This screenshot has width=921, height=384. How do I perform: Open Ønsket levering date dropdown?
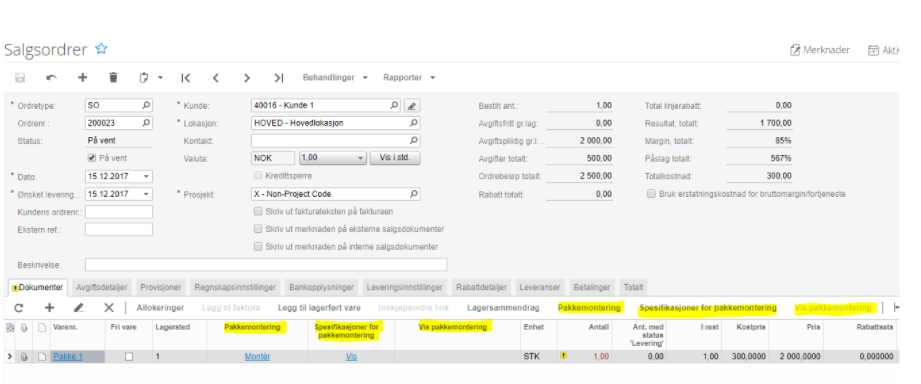146,194
